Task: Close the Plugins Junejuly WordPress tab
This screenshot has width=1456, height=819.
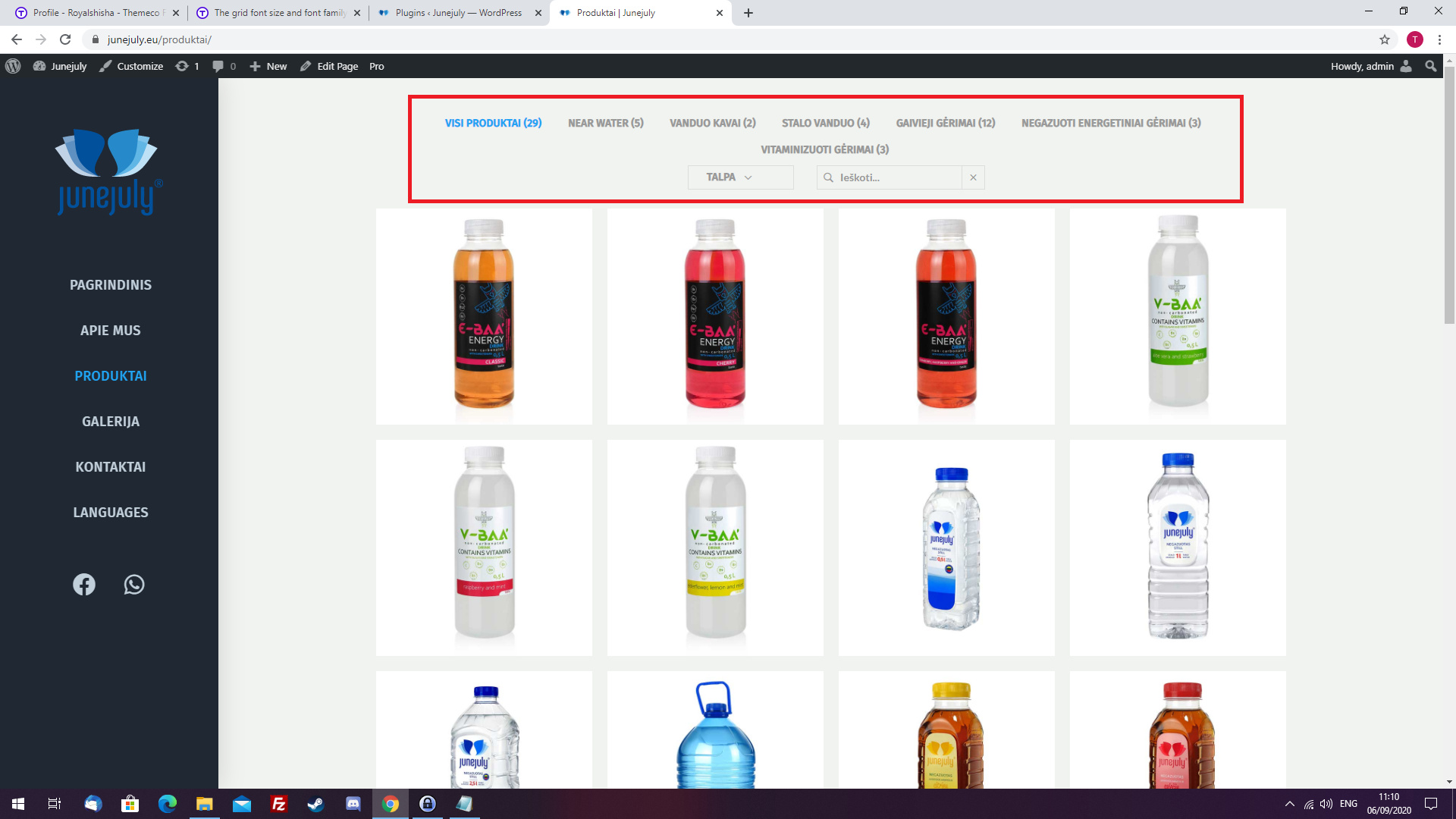Action: [538, 13]
